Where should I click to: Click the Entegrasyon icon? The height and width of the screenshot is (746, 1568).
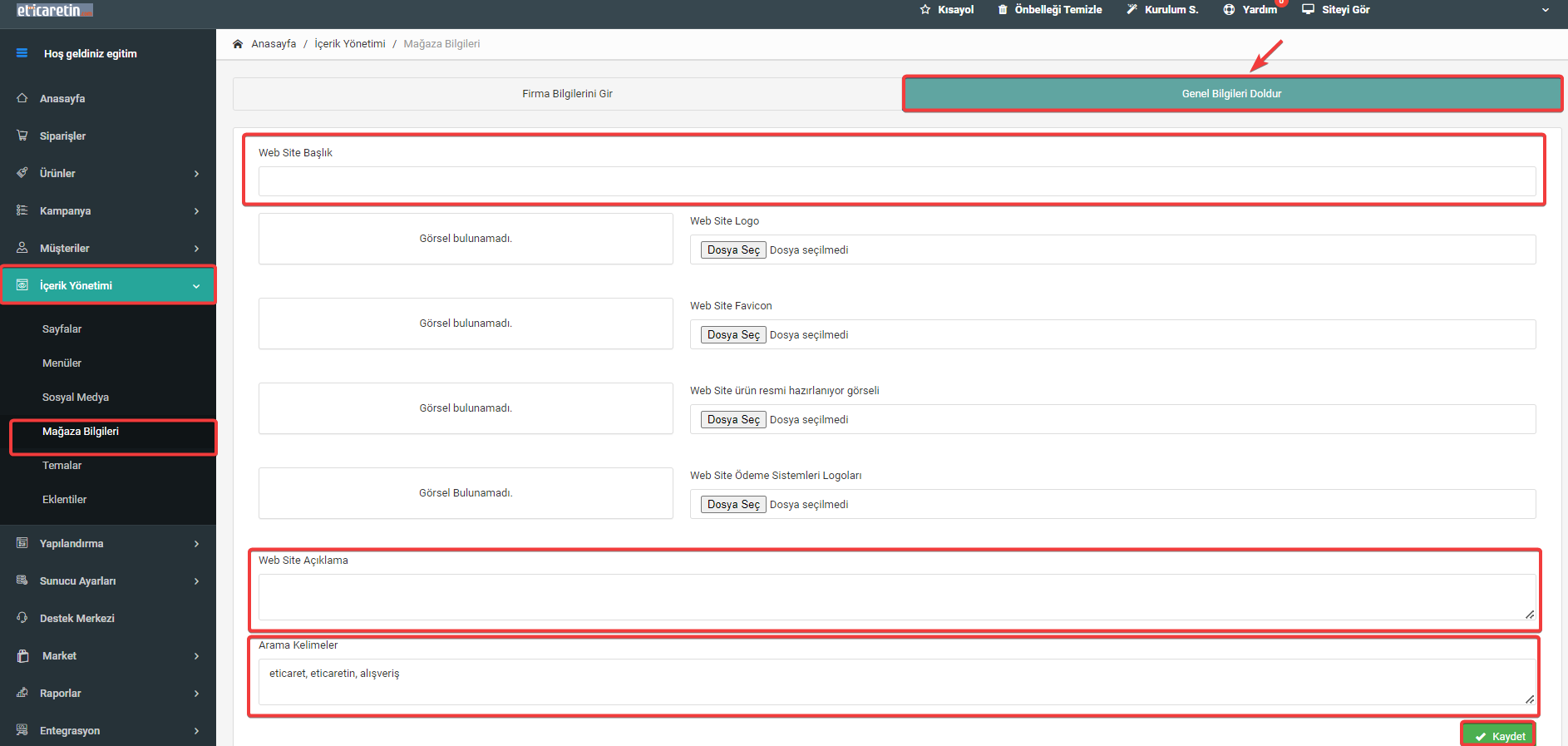pos(22,730)
